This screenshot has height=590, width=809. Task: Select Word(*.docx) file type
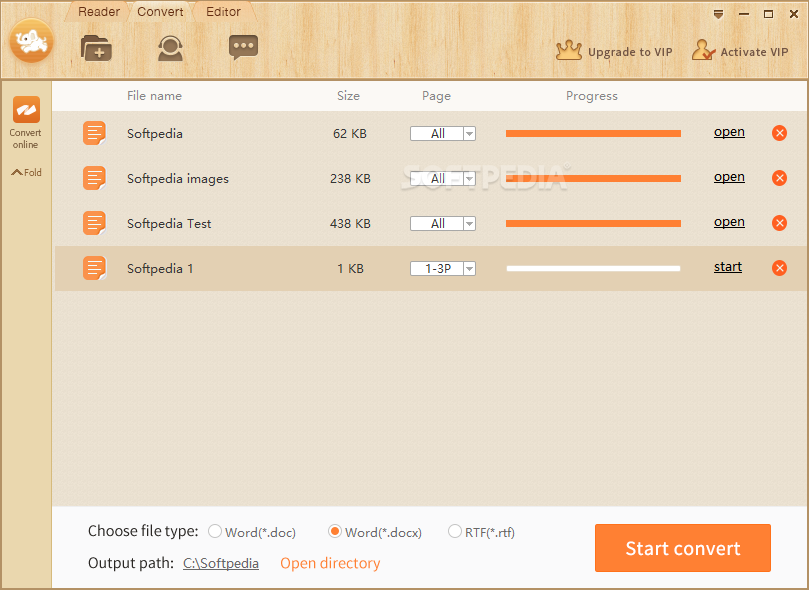coord(334,531)
